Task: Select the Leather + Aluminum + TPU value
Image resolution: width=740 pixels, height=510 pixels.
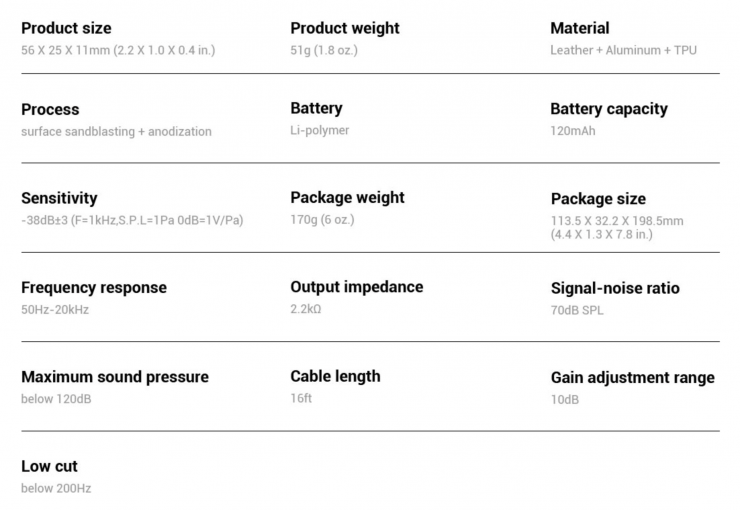Action: point(623,50)
